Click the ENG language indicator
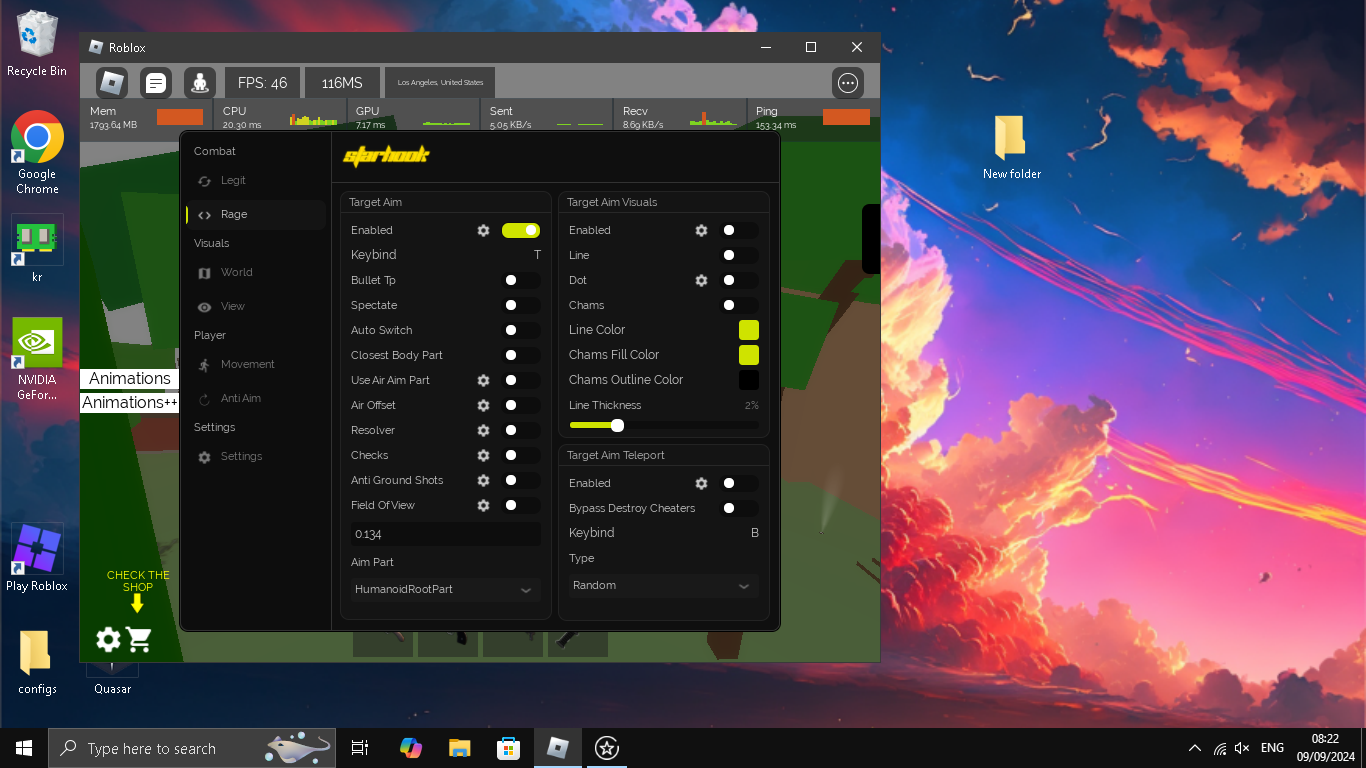 click(1272, 748)
